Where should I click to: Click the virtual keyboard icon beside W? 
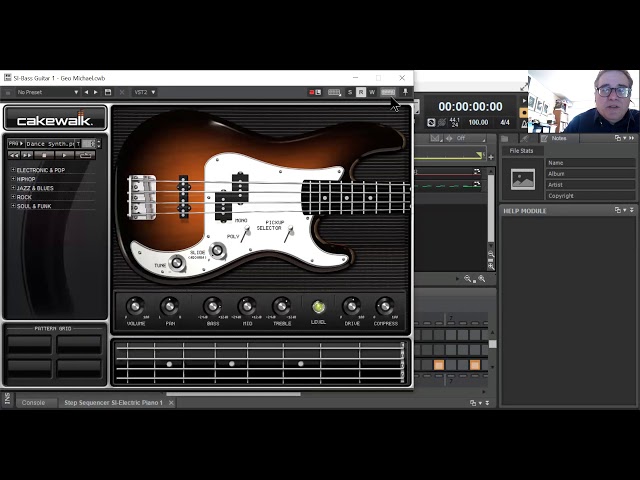click(x=388, y=92)
